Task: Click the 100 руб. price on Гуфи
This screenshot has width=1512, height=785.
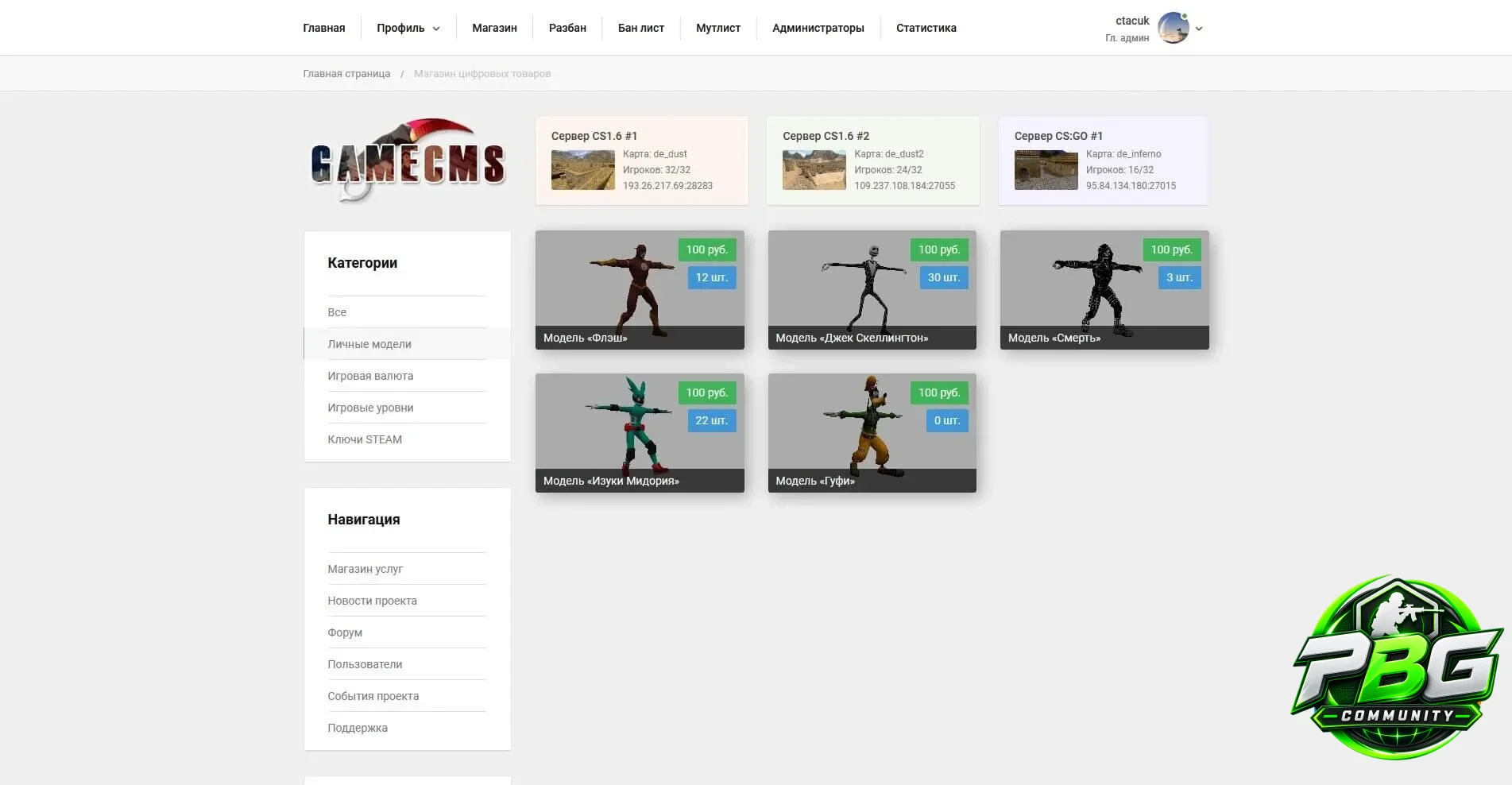Action: (x=939, y=392)
